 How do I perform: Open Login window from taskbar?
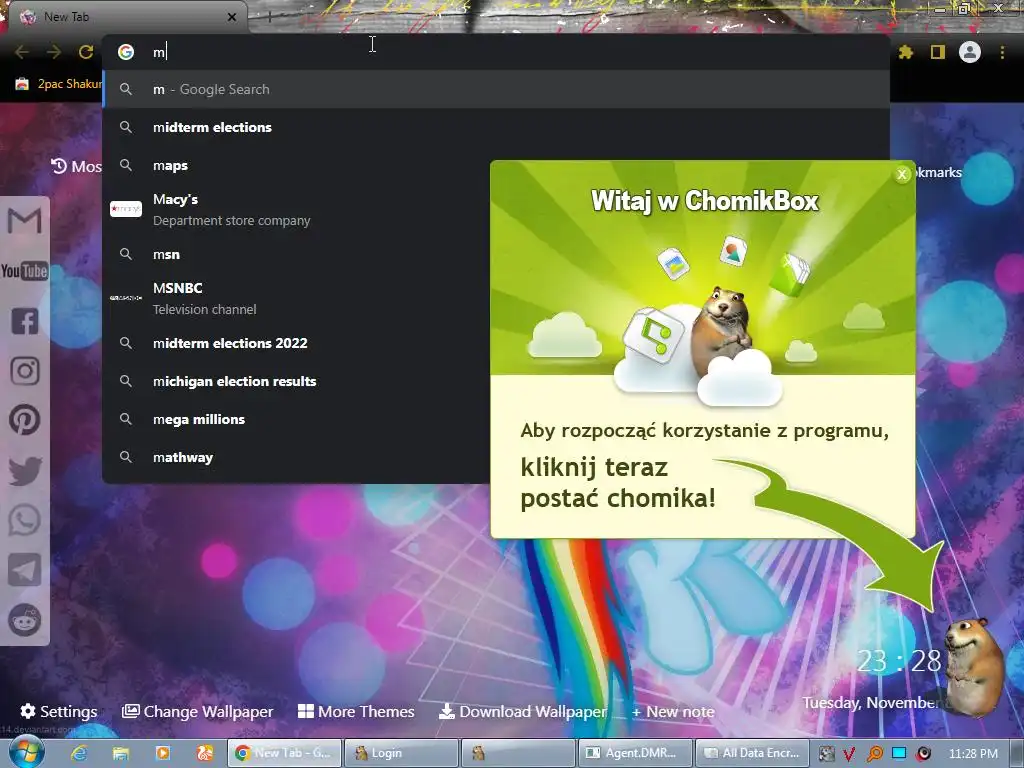tap(401, 753)
